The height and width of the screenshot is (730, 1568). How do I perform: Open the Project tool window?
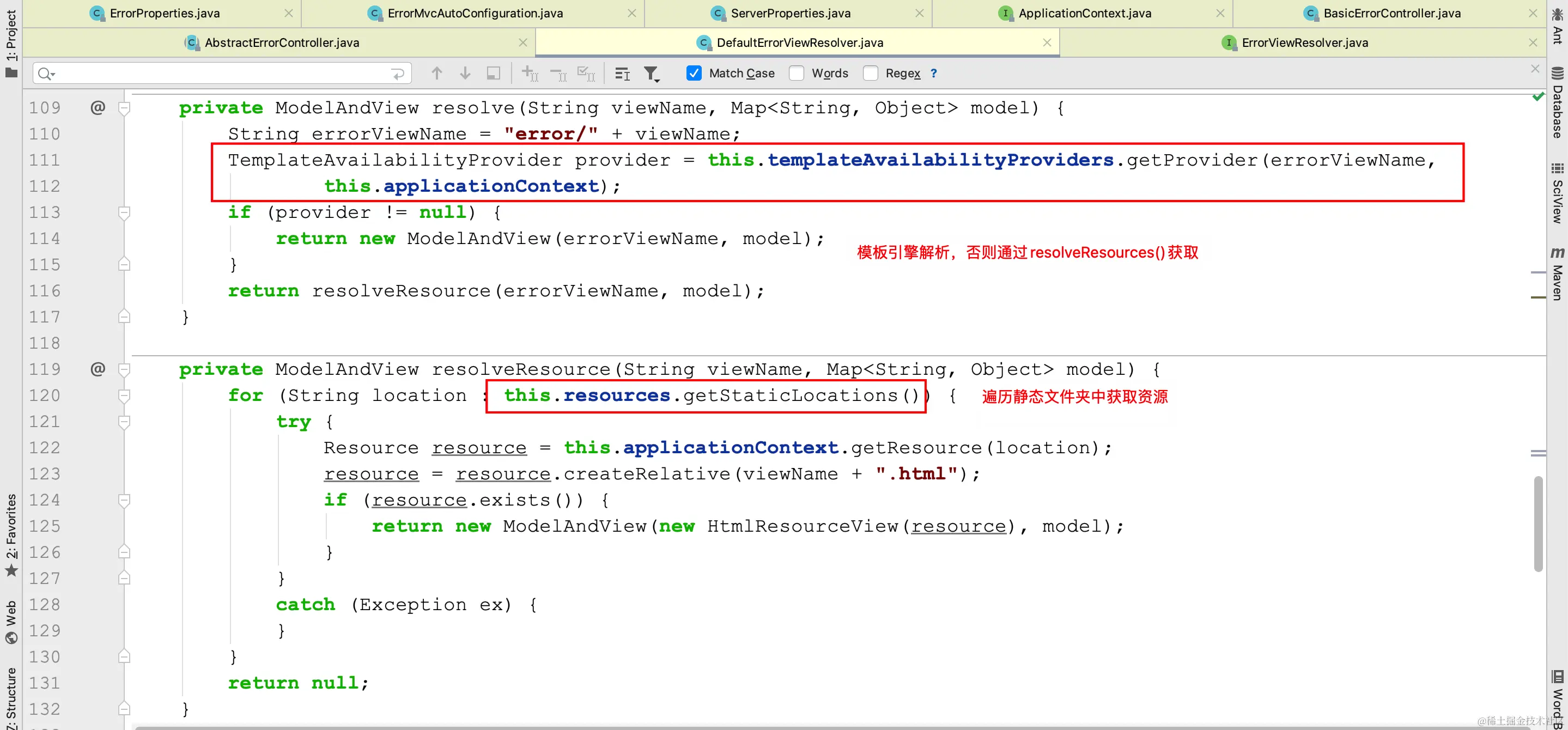click(11, 42)
